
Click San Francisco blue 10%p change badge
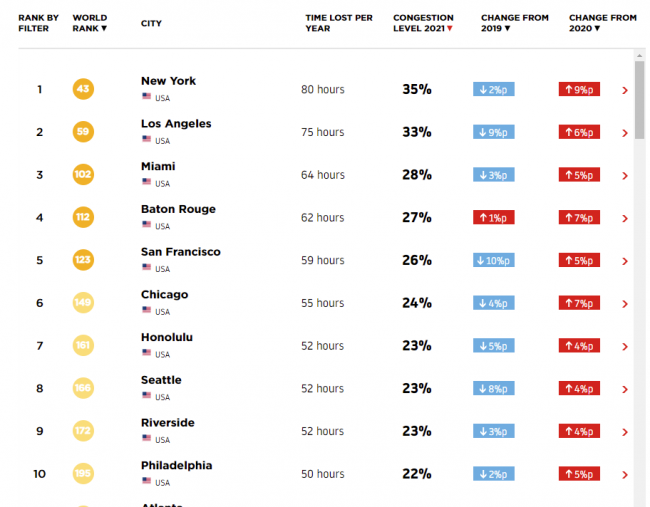[x=493, y=261]
